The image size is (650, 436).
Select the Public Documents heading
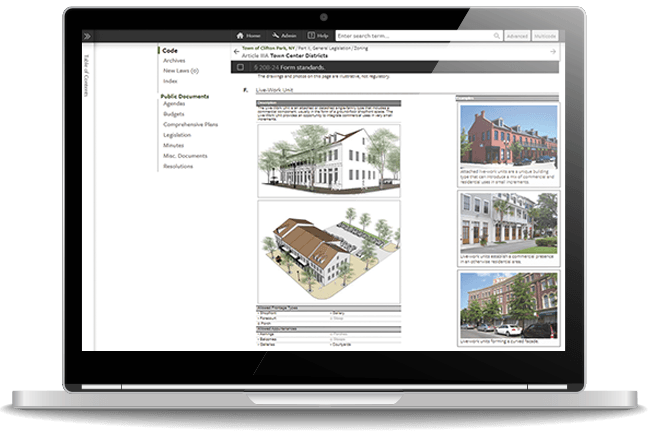(185, 96)
